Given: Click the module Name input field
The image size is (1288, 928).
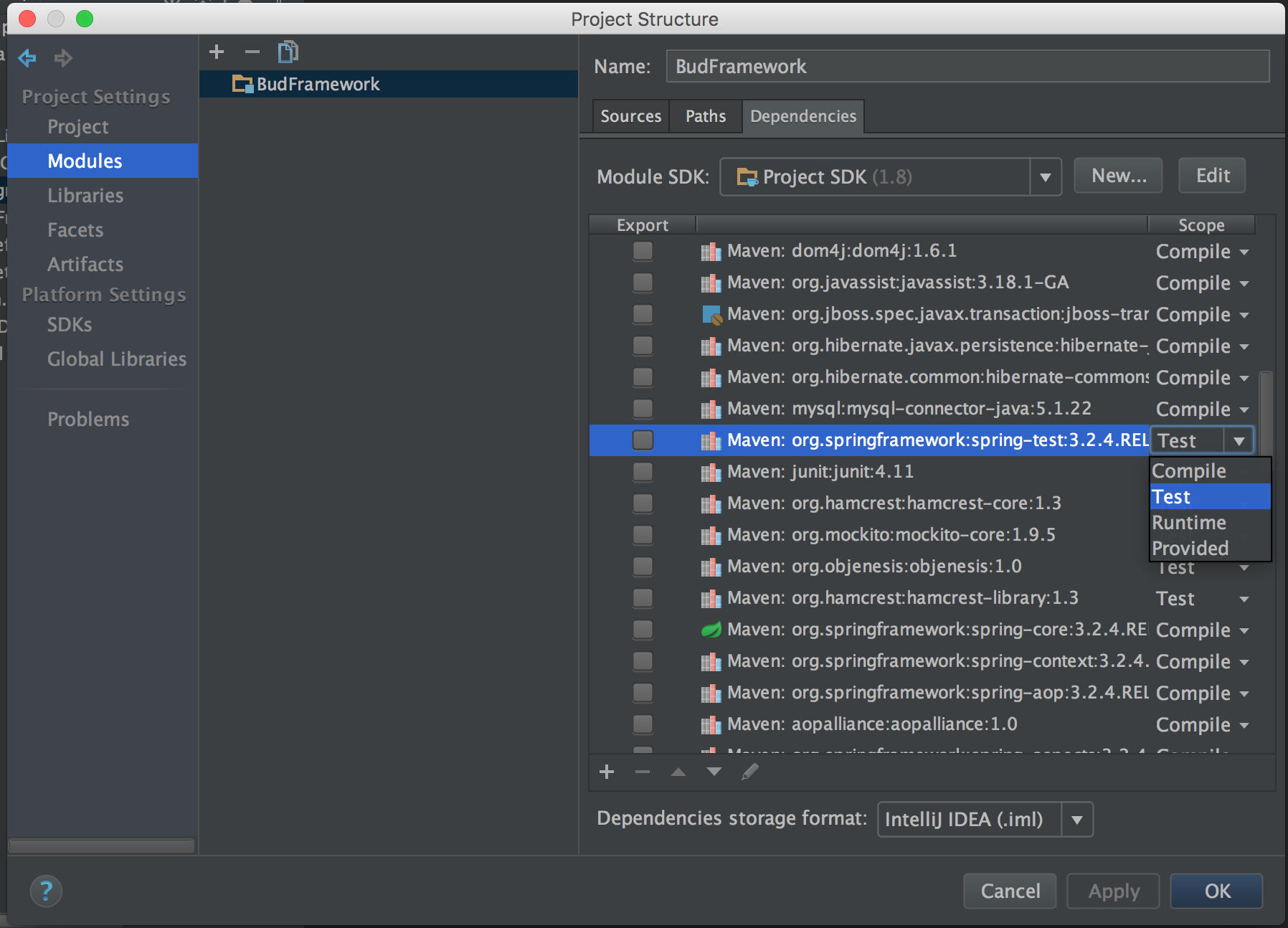Looking at the screenshot, I should coord(968,67).
